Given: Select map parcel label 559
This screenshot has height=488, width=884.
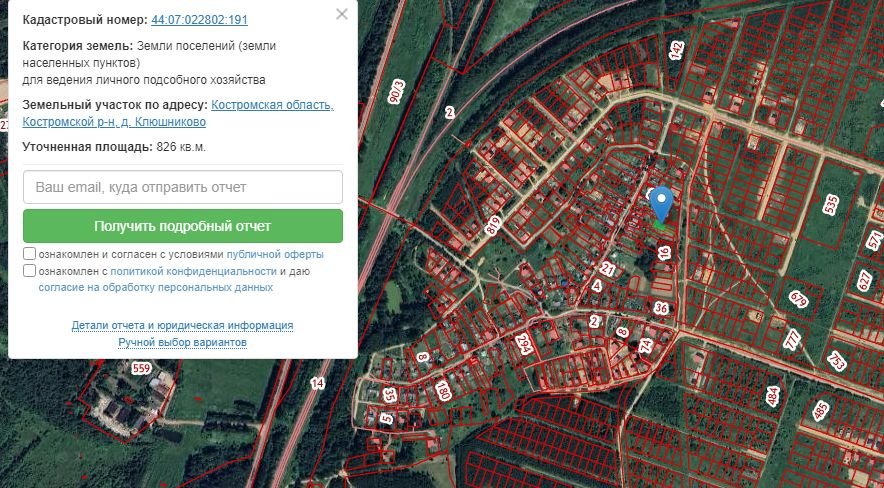Looking at the screenshot, I should [x=141, y=368].
